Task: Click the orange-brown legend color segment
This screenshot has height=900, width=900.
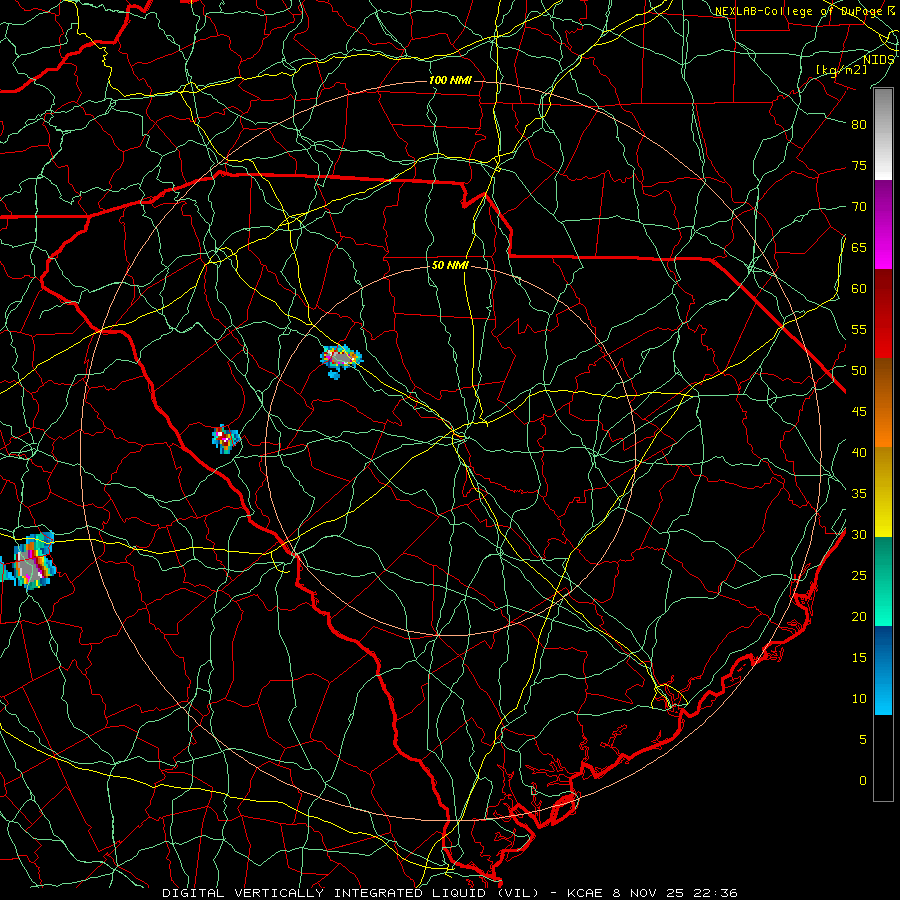Action: pos(883,403)
